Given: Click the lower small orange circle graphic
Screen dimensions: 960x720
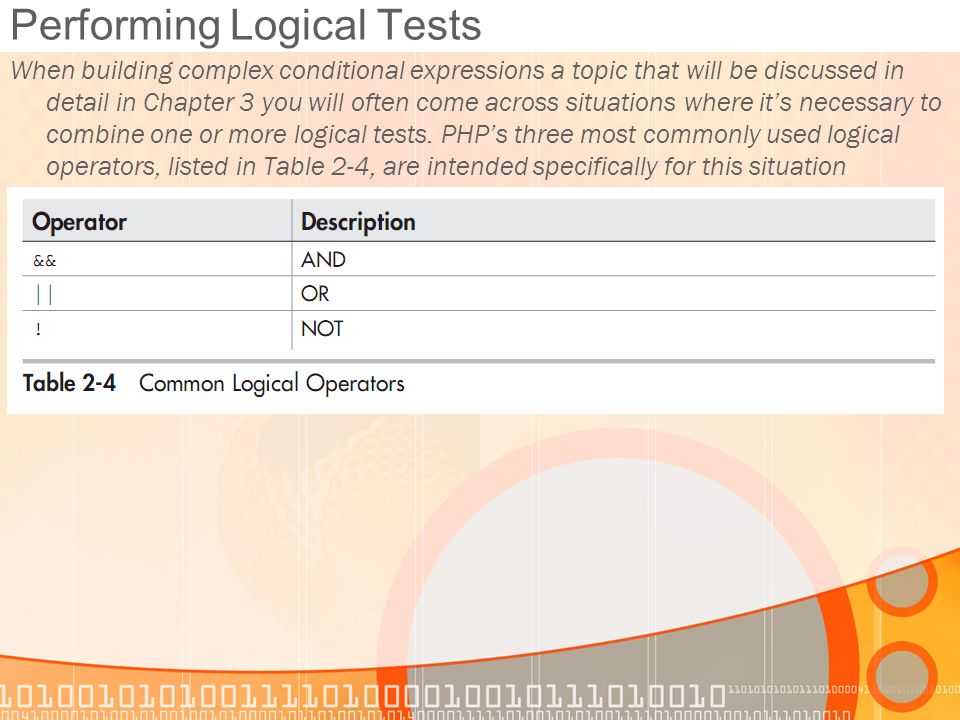Looking at the screenshot, I should point(902,677).
